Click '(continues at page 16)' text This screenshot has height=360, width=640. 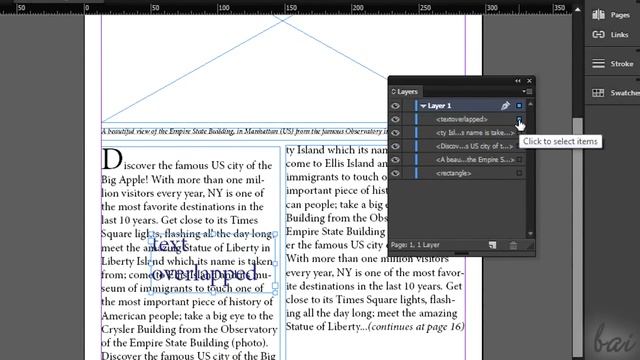[x=416, y=327]
